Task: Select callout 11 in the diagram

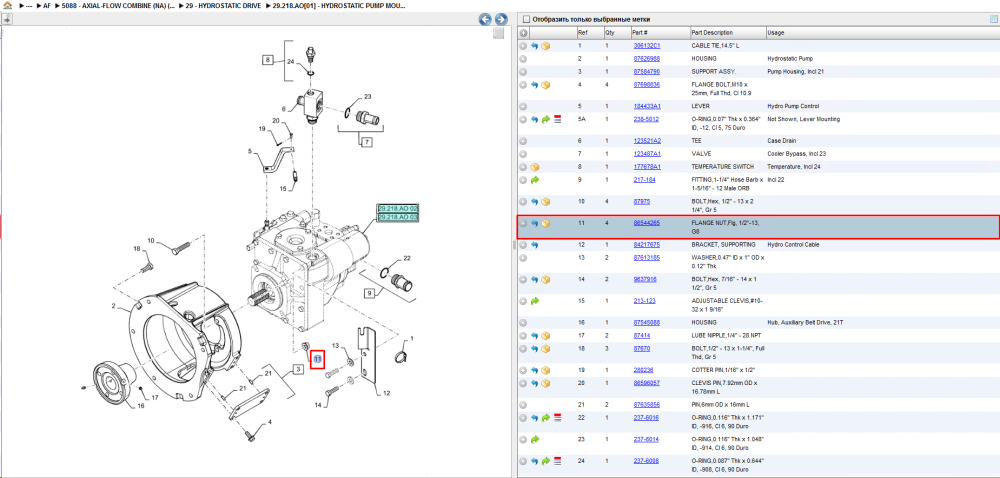Action: [318, 360]
